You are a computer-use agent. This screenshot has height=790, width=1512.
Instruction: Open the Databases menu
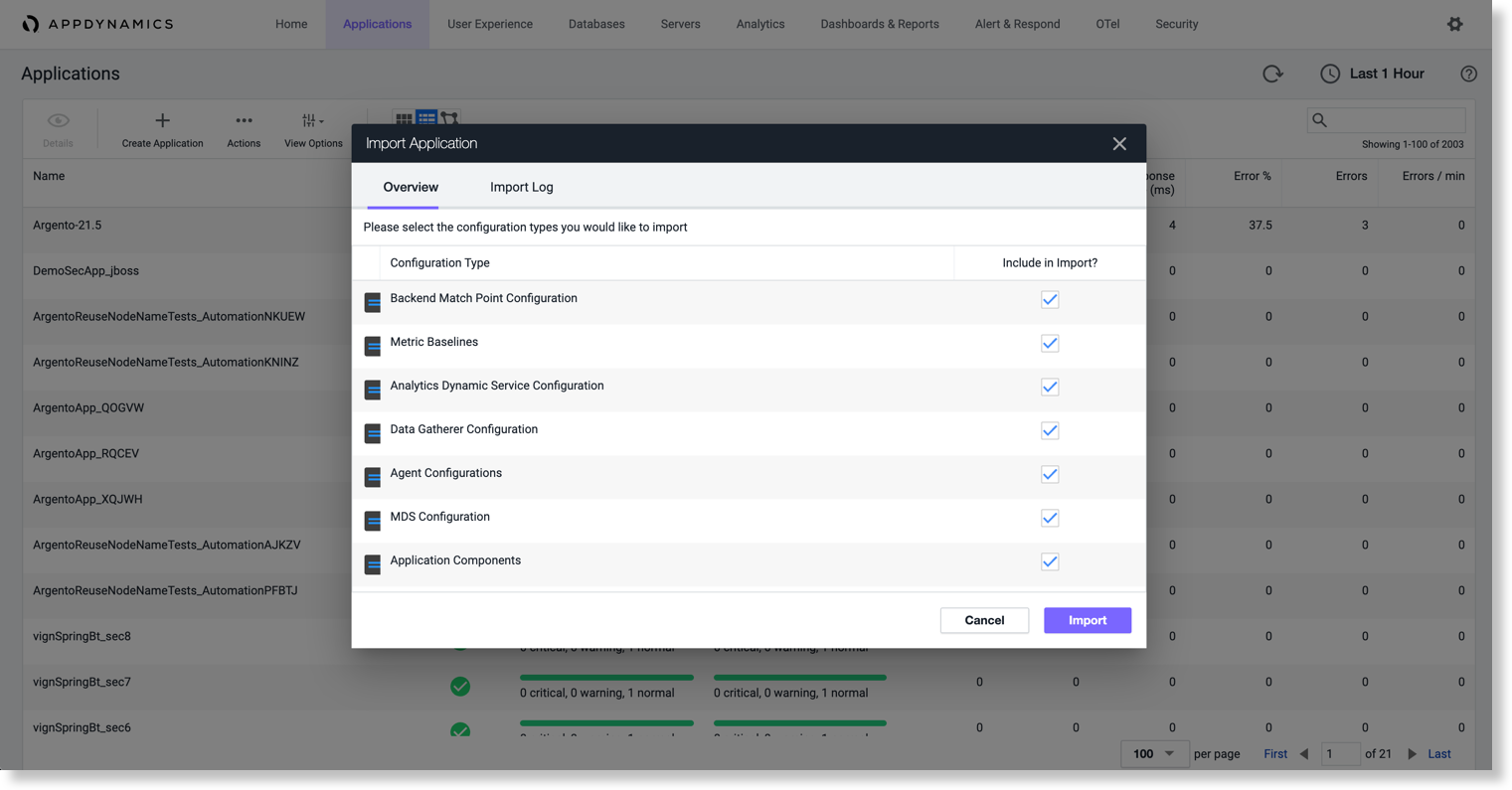click(596, 24)
